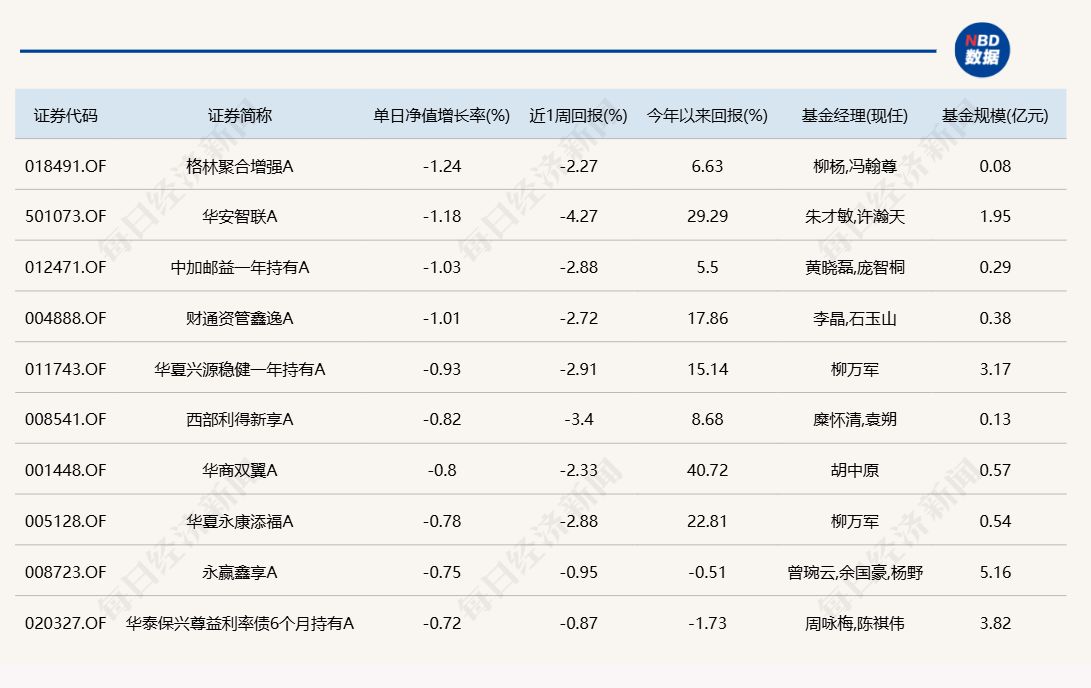Click manager name 胡中原
This screenshot has height=688, width=1091.
coord(854,471)
